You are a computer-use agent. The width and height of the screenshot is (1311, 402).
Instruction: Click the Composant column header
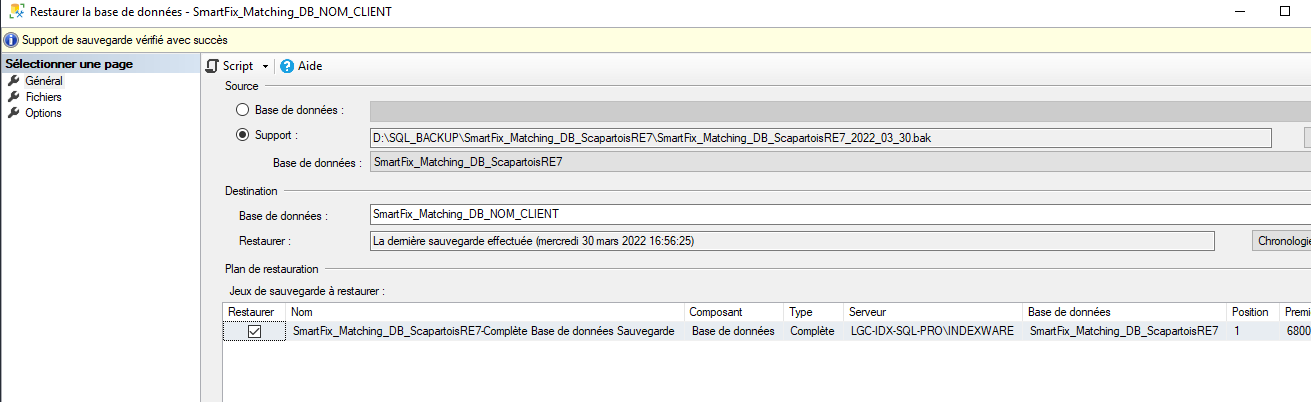(x=736, y=312)
